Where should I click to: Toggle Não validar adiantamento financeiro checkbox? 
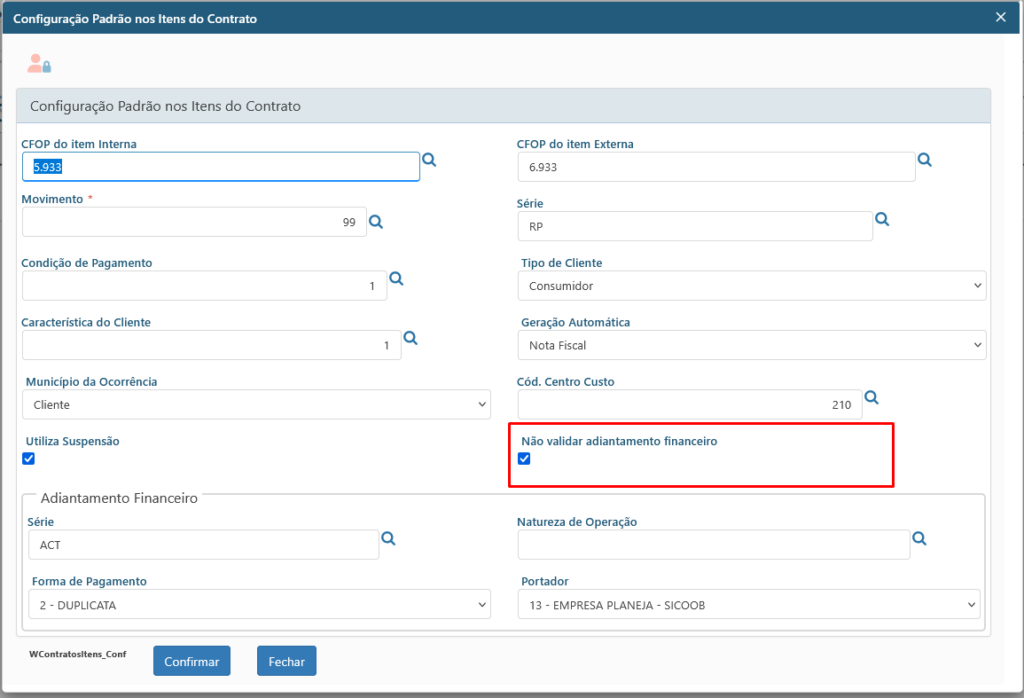(524, 458)
